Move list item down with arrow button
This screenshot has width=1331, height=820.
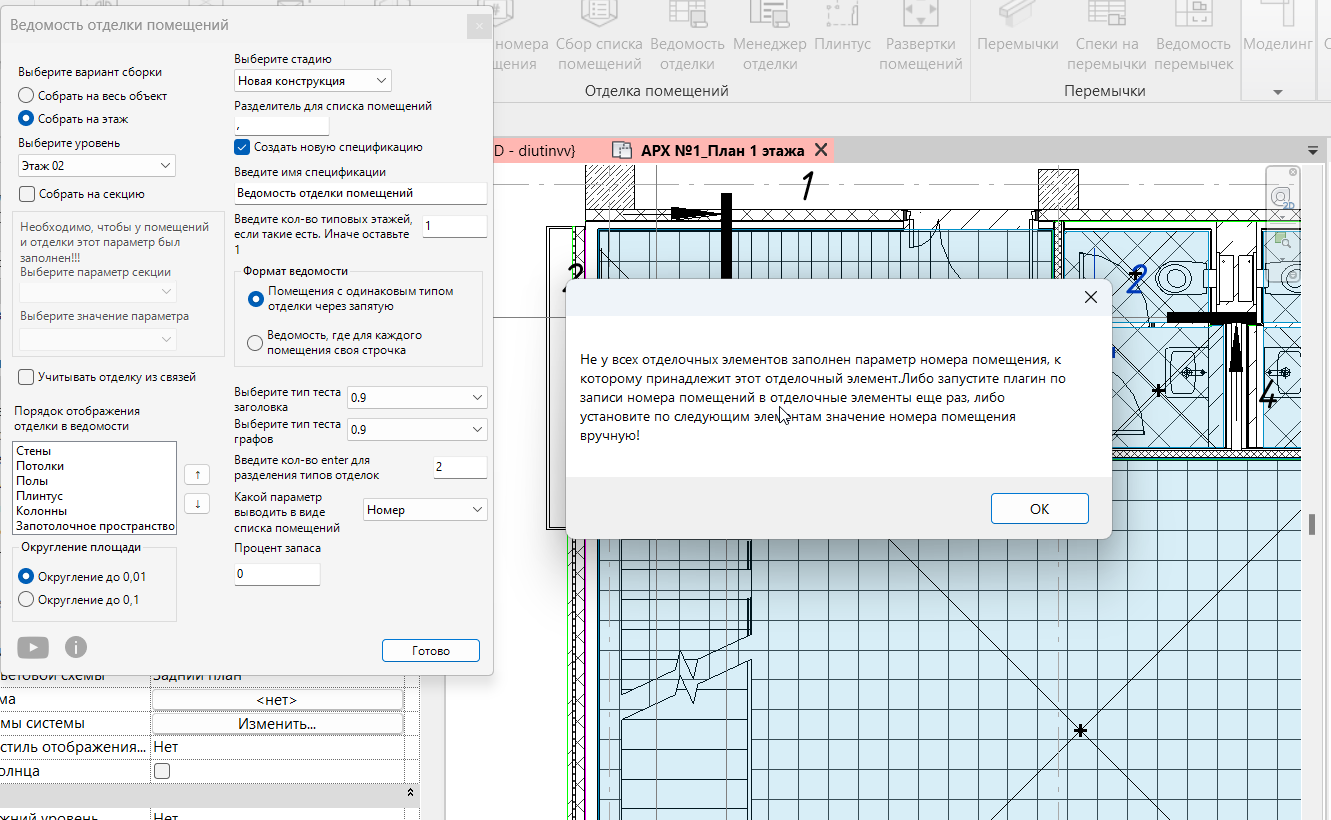197,503
